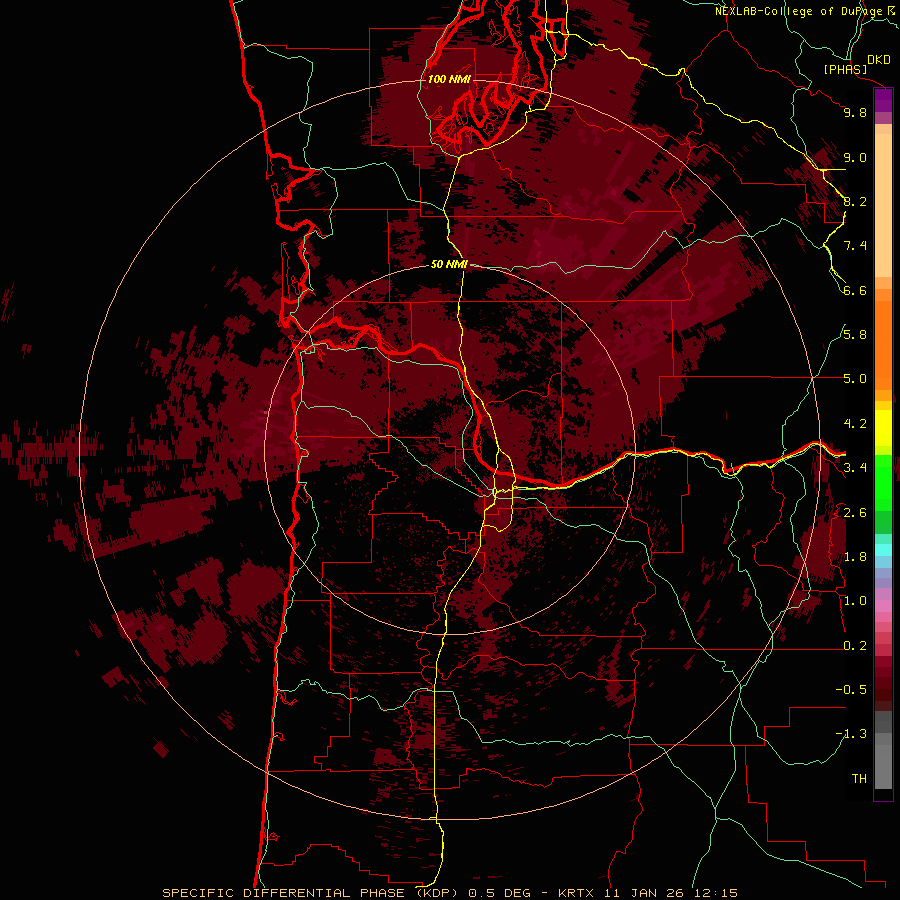Click the purple top segment of the color bar
Screen dimensions: 900x900
tap(883, 101)
